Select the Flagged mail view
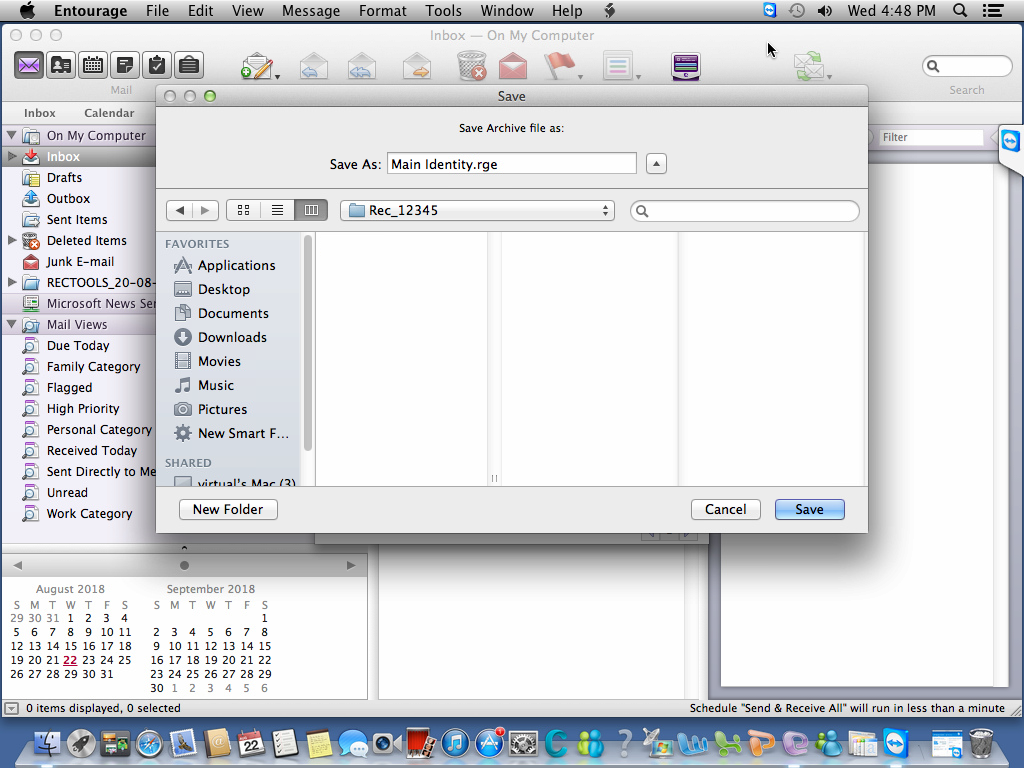Screen dimensions: 1024x768 click(69, 388)
